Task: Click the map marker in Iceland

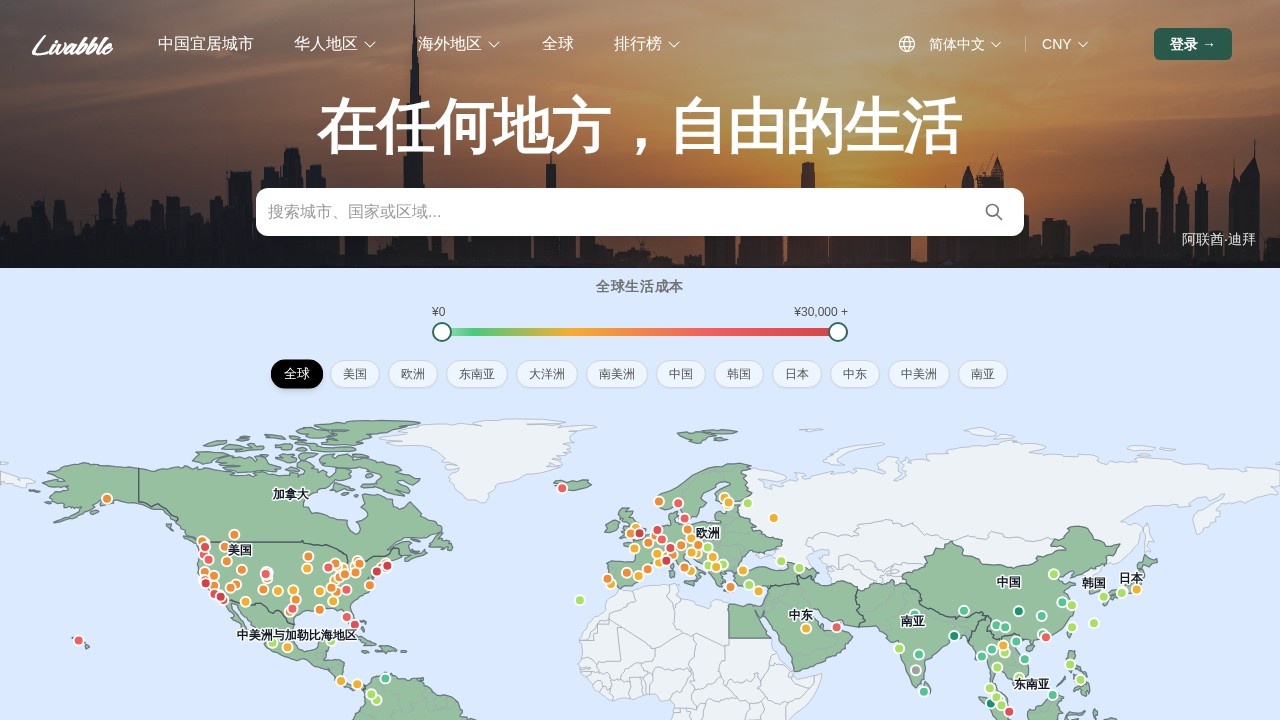Action: (562, 488)
